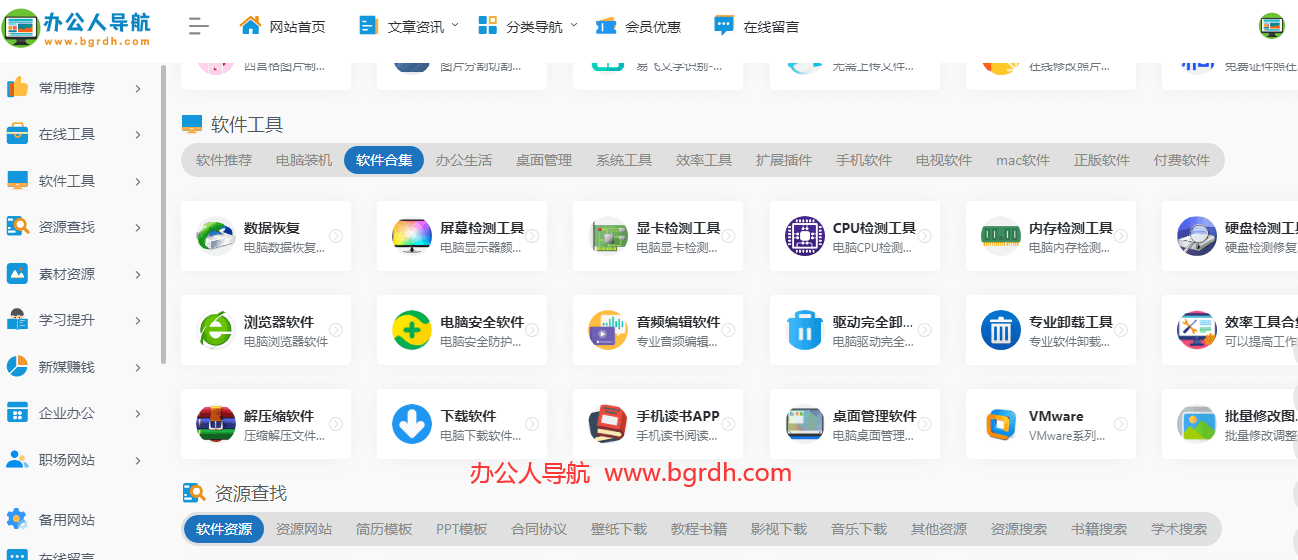Screen dimensions: 1298x560
Task: Click the 驱动完全卸载 blue trash icon
Action: [805, 330]
